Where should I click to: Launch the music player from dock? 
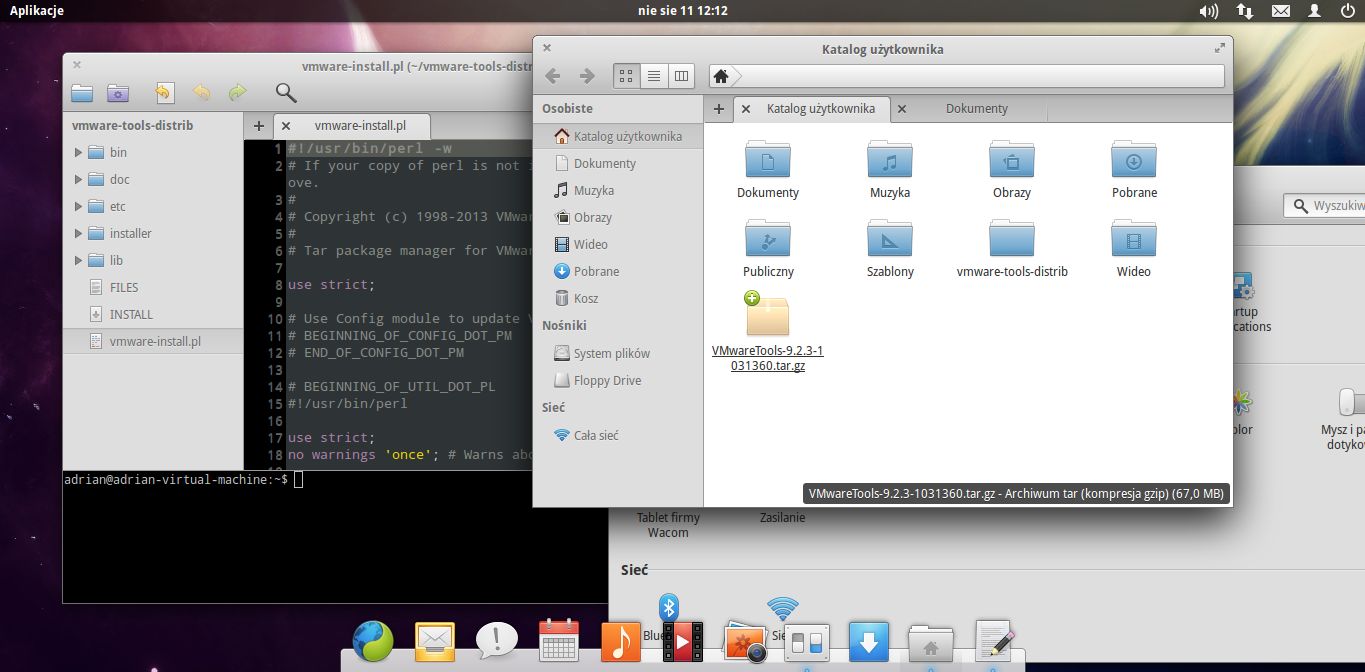tap(620, 641)
